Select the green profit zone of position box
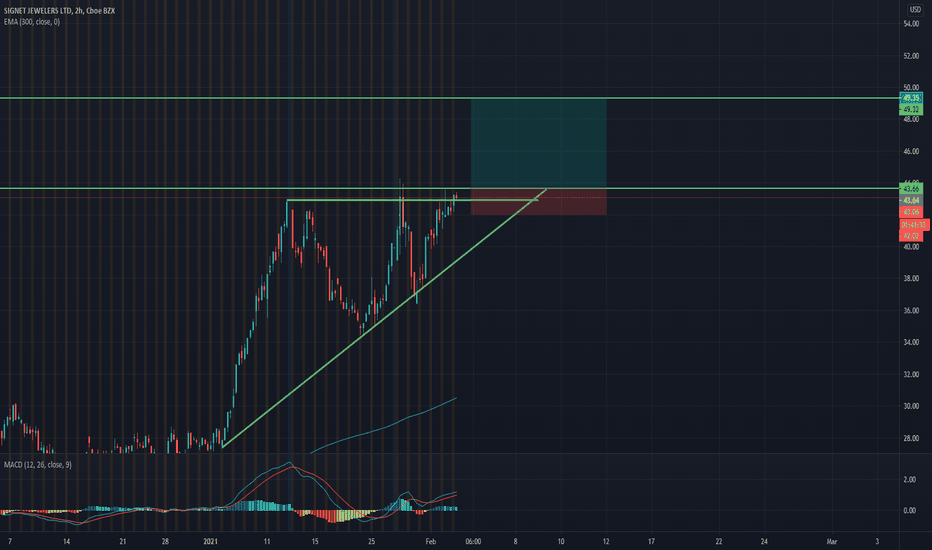Image resolution: width=932 pixels, height=550 pixels. point(539,143)
